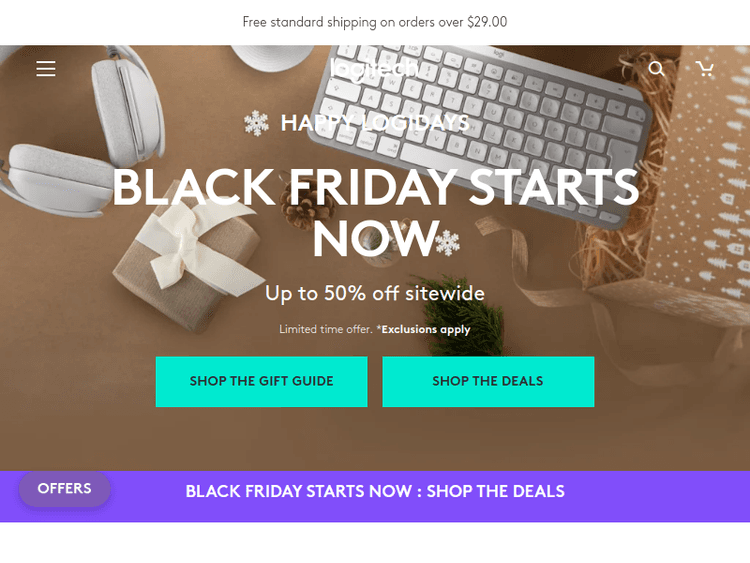750x563 pixels.
Task: Click the wrapped gift box image
Action: [189, 258]
